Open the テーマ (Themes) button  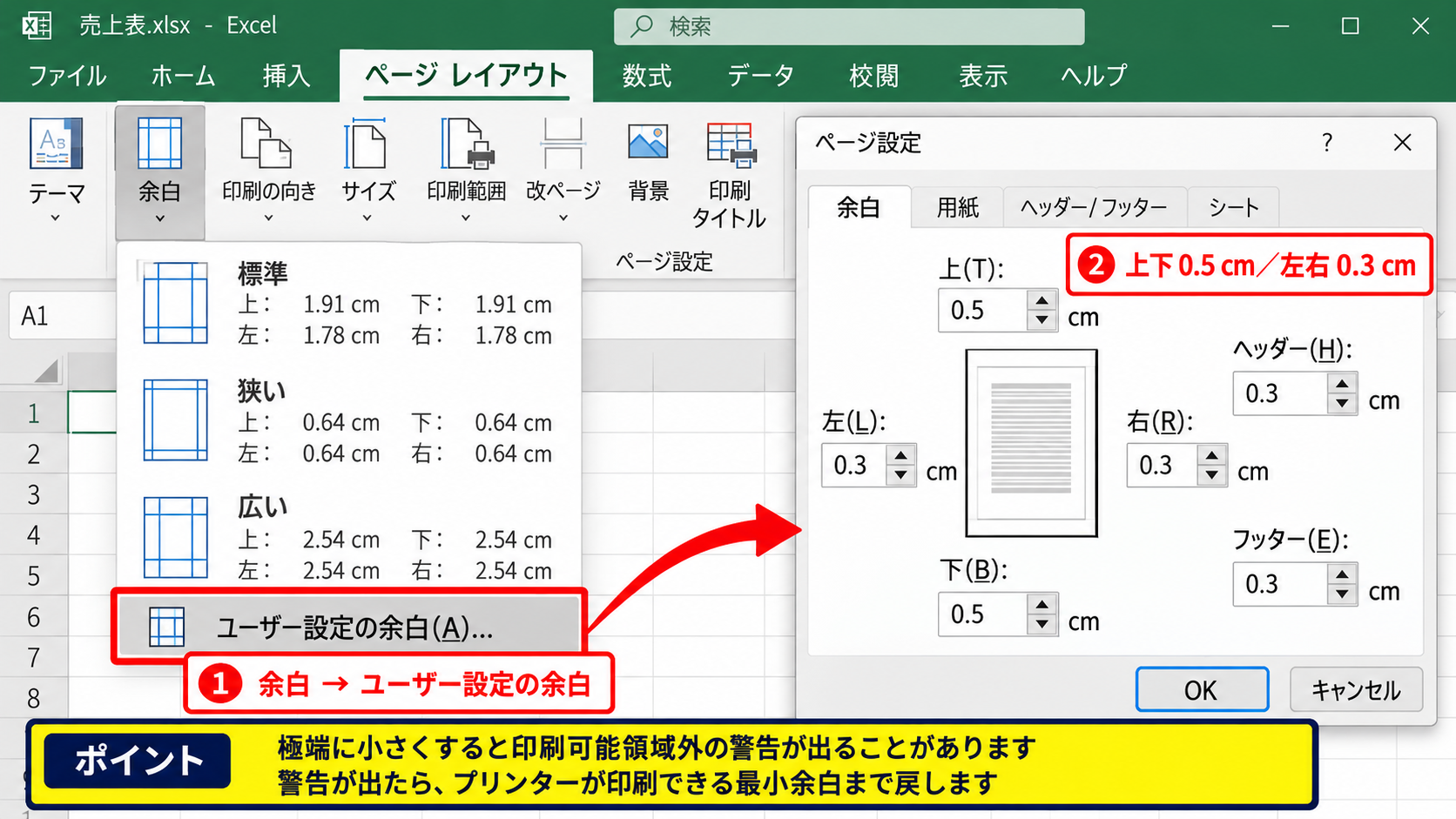click(56, 171)
